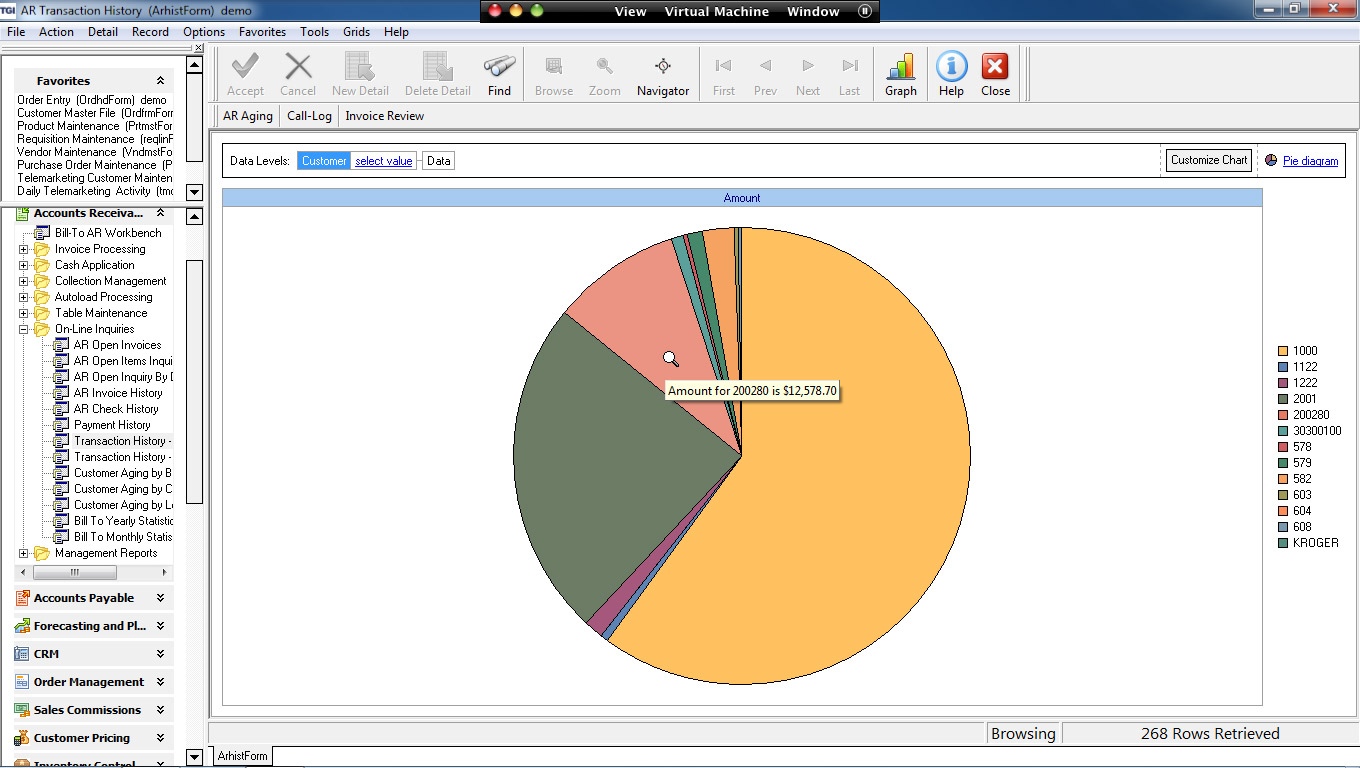Click the 200280 legend color swatch
Screen dimensions: 1360x768
[x=1283, y=415]
